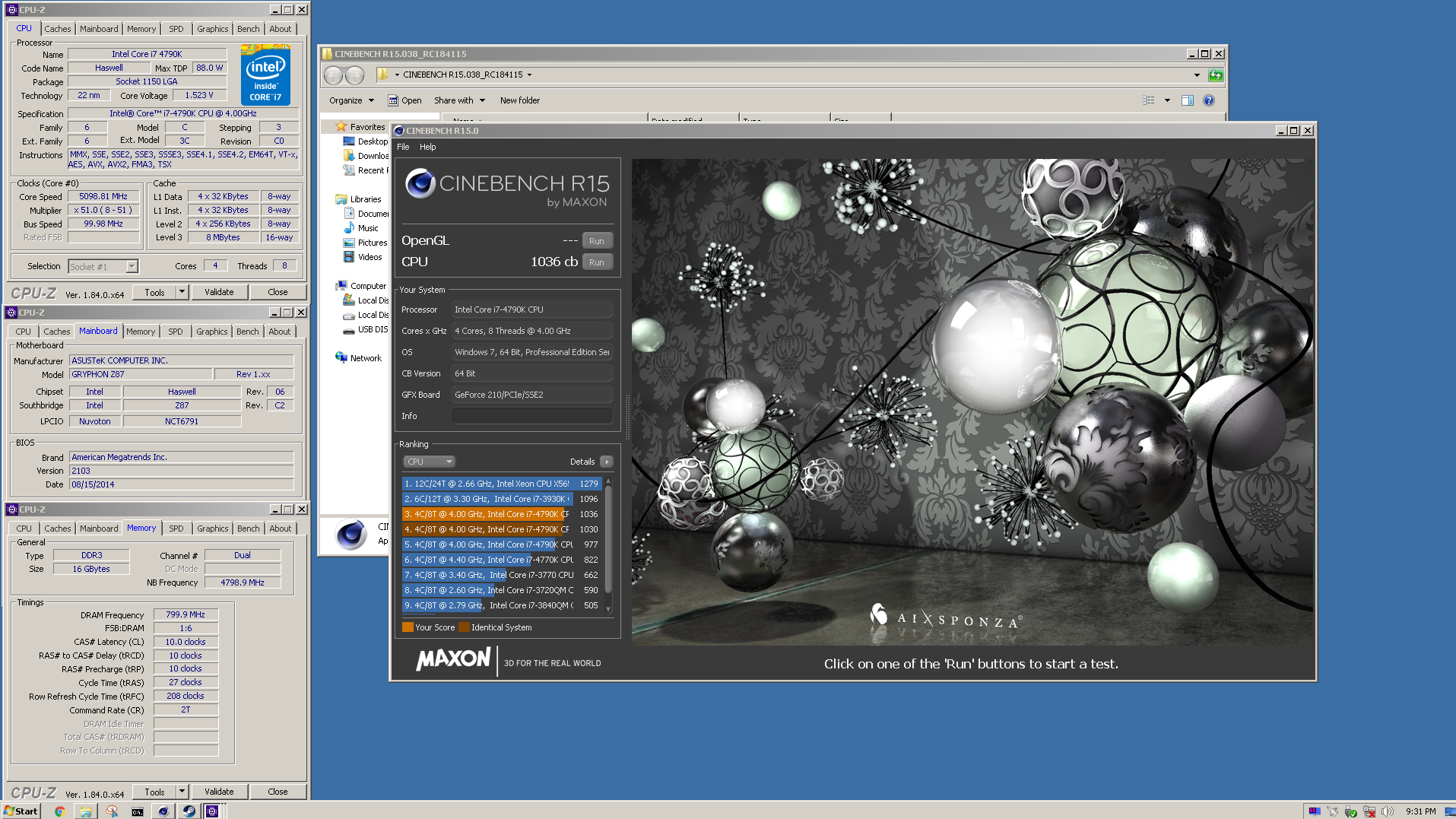The image size is (1456, 819).
Task: Expand the Explorer address bar history dropdown
Action: [x=1197, y=75]
